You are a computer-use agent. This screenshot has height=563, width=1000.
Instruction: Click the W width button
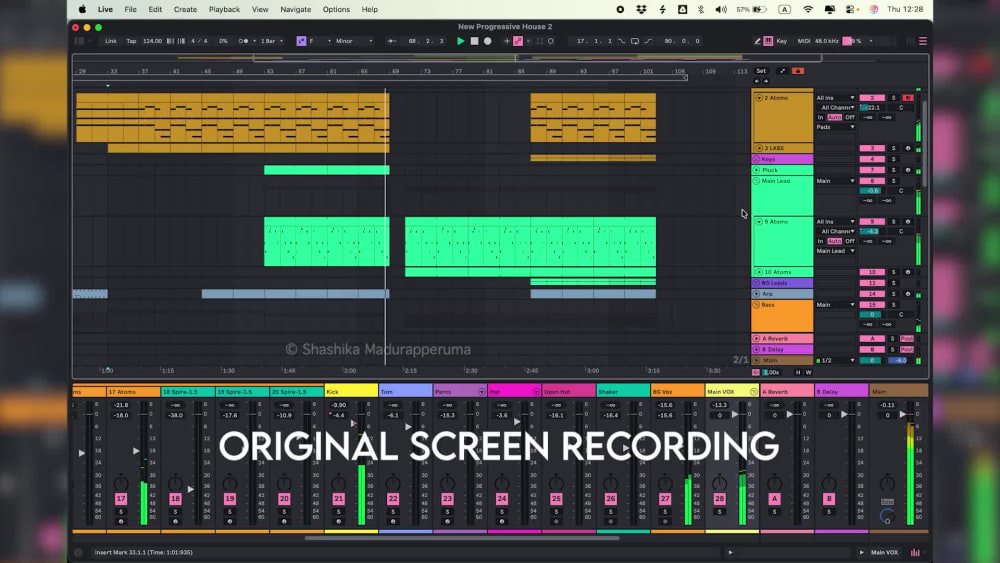tap(808, 372)
